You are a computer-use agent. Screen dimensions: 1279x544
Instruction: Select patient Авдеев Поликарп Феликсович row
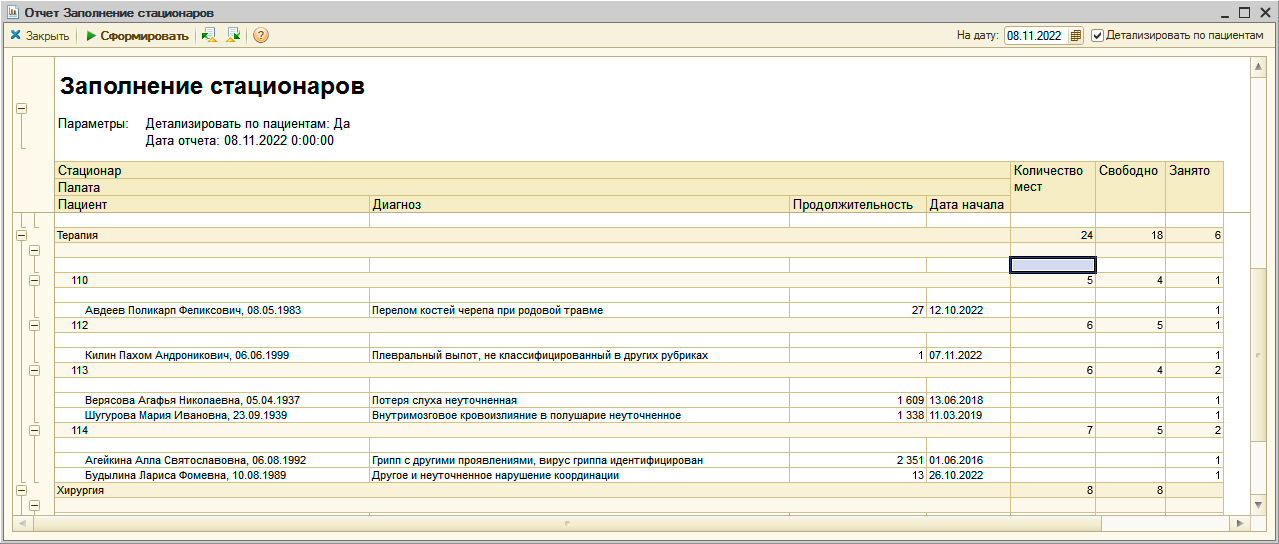[192, 311]
